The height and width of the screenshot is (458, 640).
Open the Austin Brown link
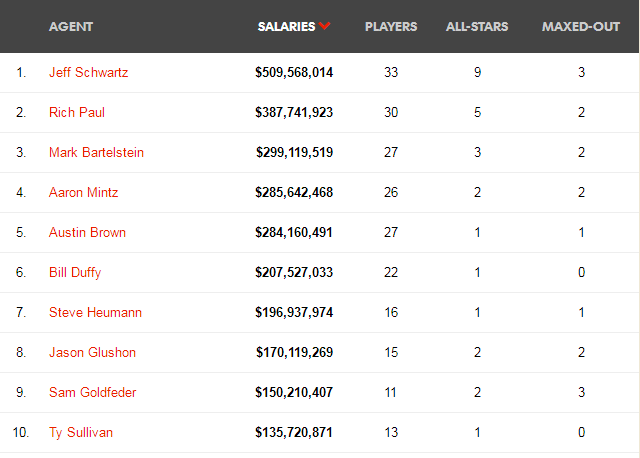pyautogui.click(x=87, y=232)
